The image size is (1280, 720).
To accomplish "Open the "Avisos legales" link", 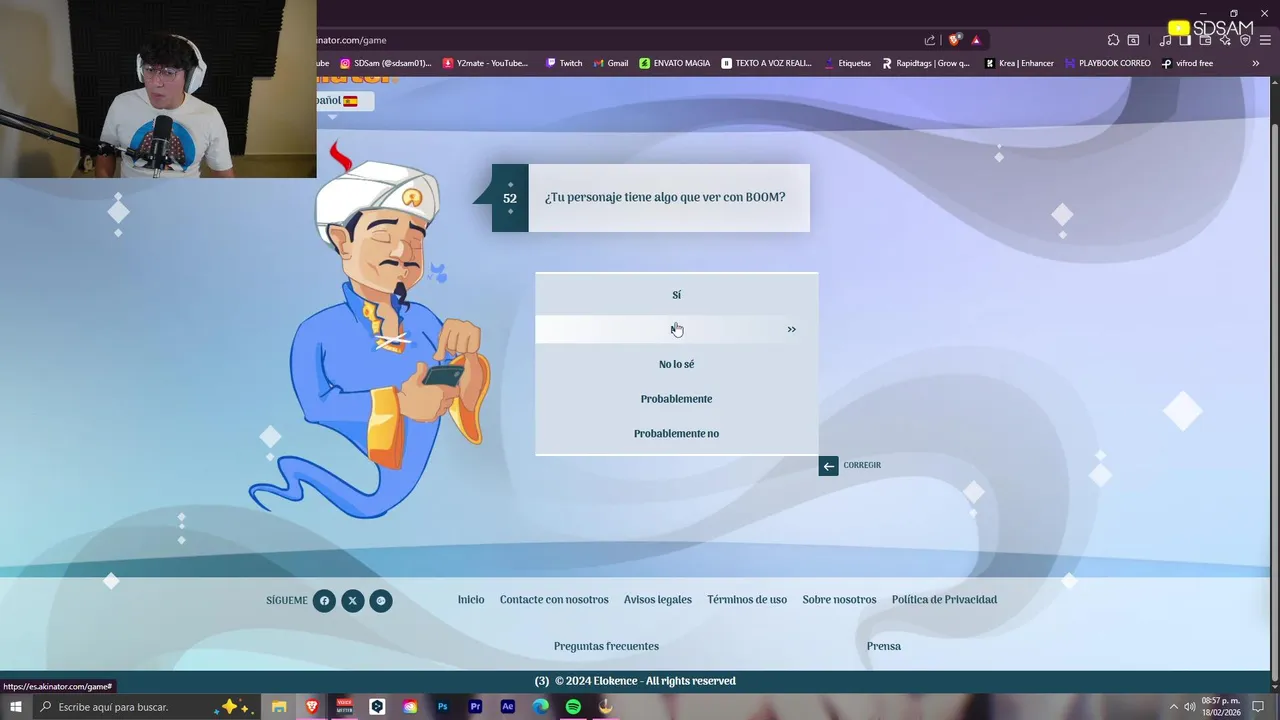I will (x=658, y=600).
